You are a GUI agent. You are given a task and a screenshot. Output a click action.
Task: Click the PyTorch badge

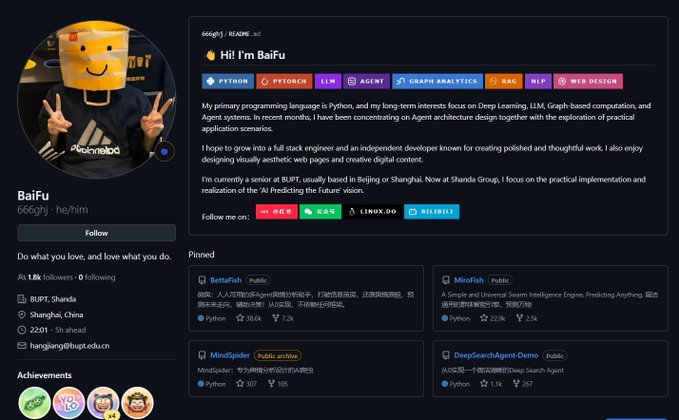(284, 81)
